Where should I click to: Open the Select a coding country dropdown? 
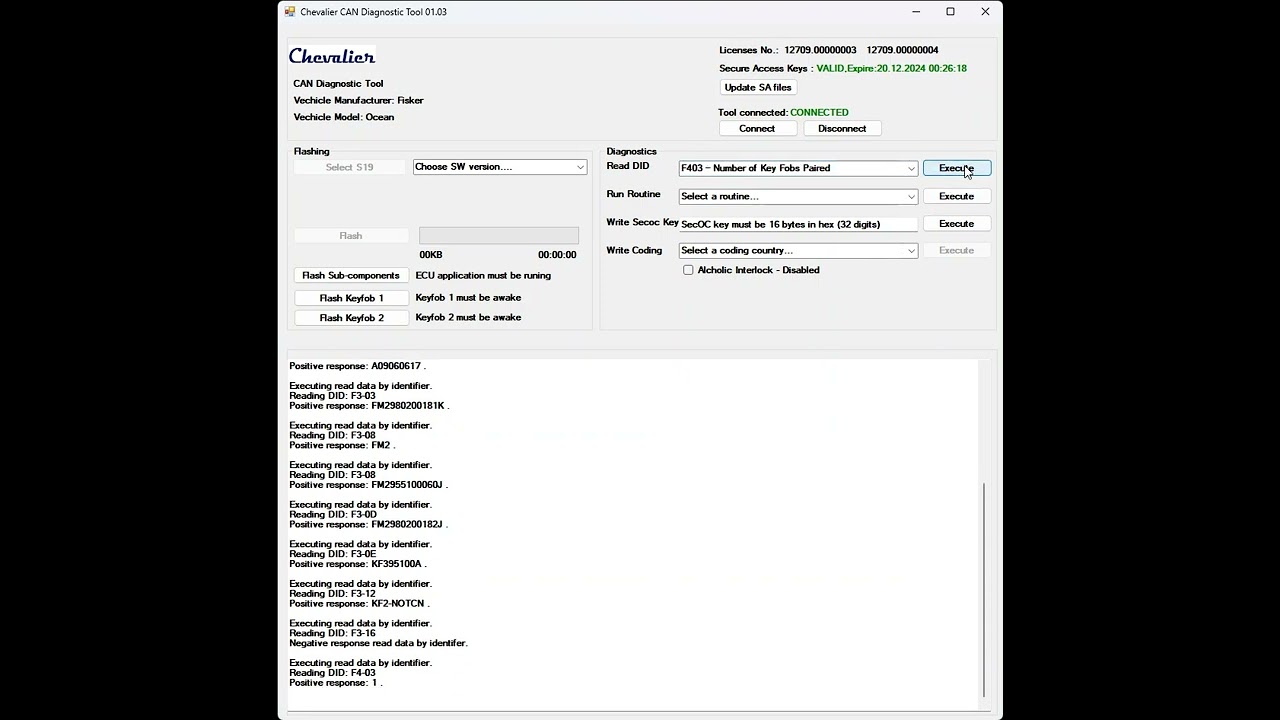(798, 250)
